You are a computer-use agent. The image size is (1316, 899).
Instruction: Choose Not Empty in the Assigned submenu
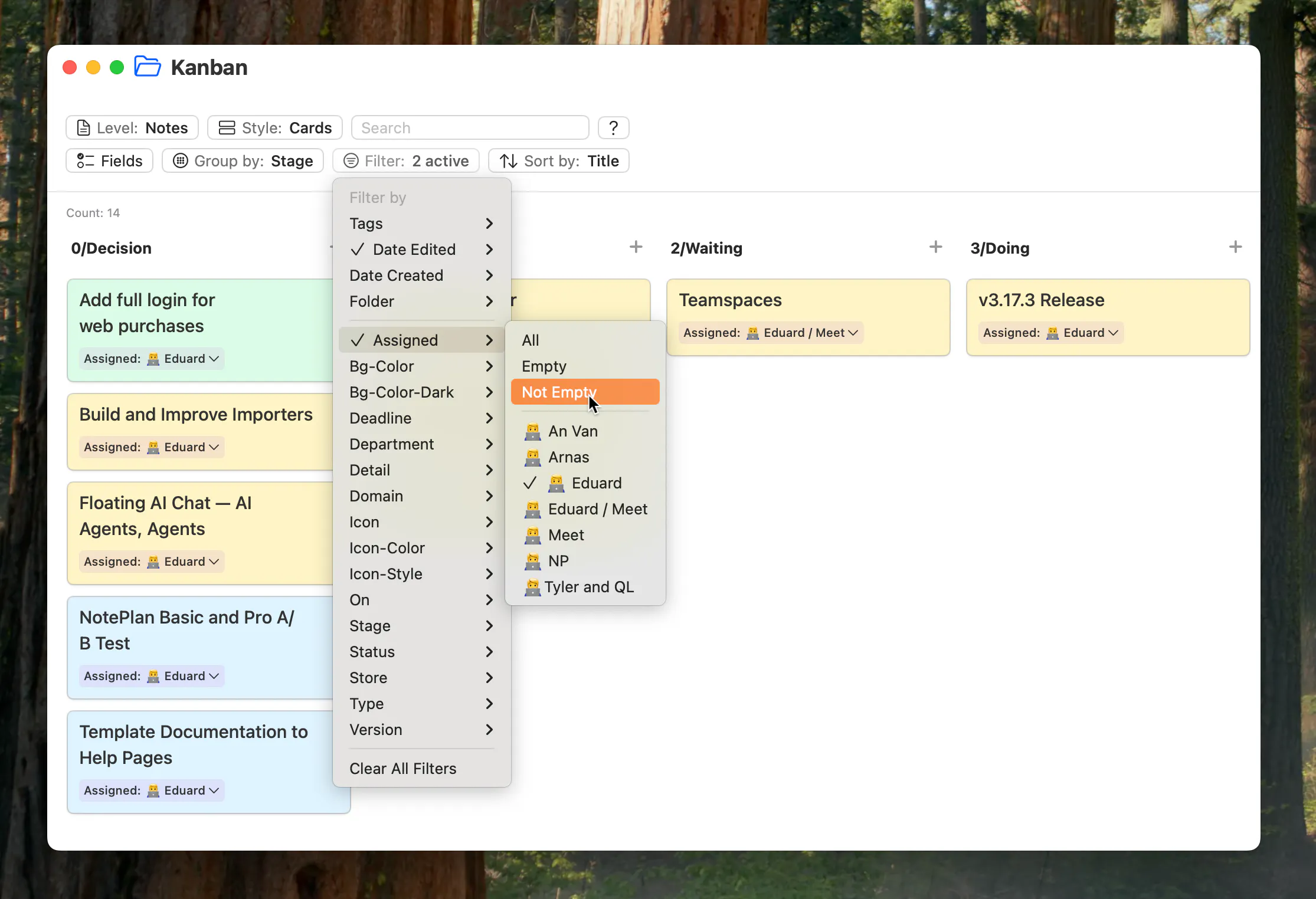click(585, 392)
